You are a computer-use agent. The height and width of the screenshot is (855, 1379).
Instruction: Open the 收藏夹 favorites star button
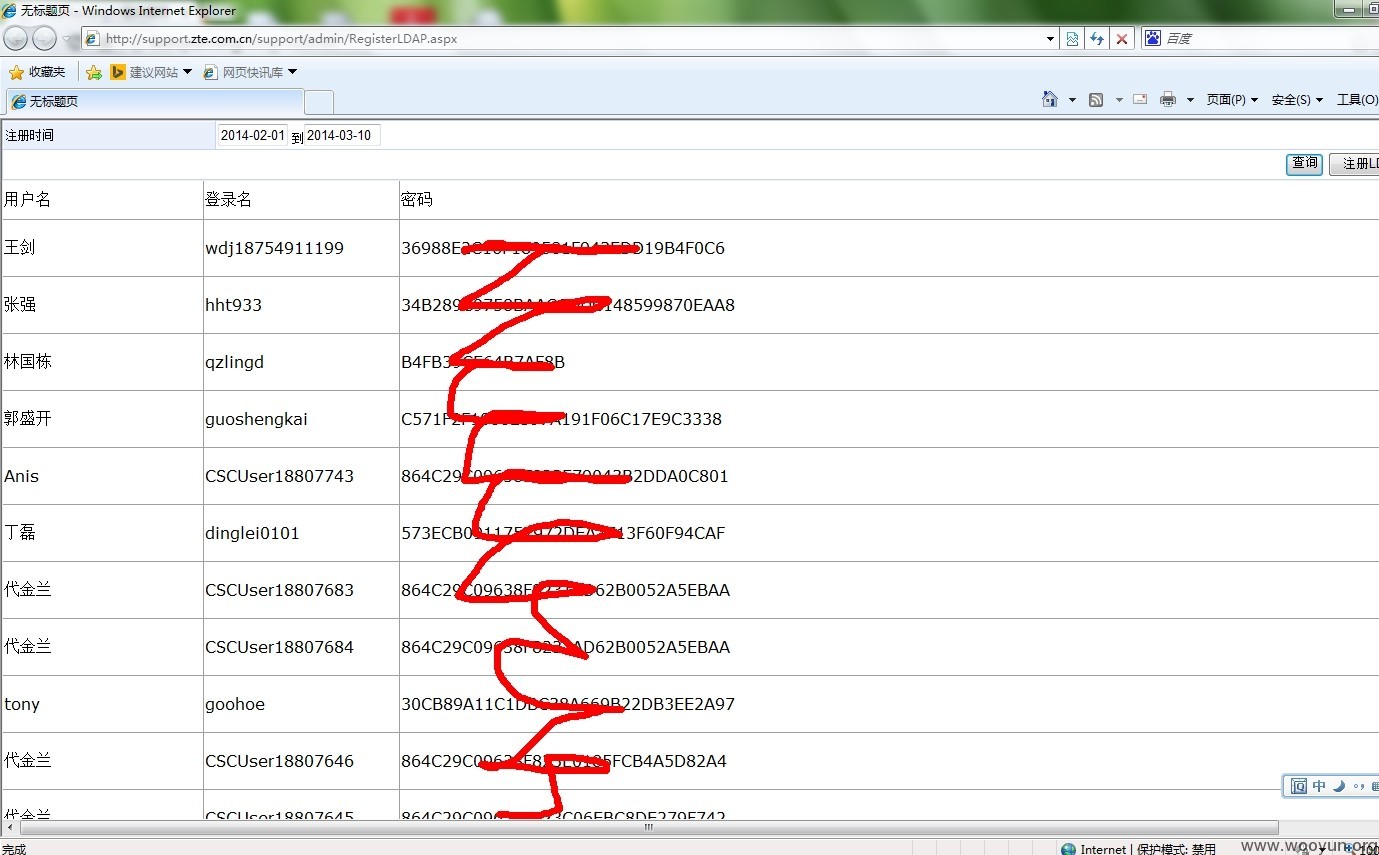37,72
